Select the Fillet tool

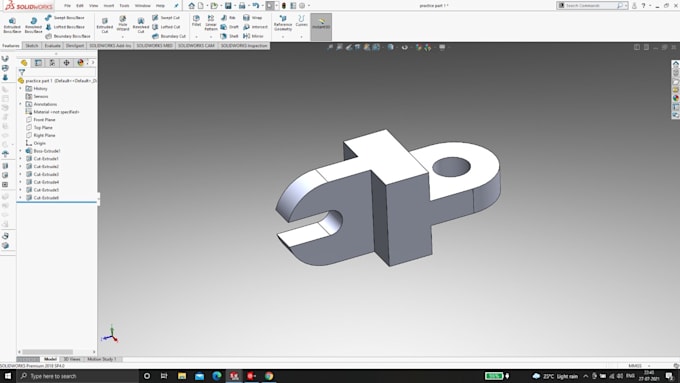(196, 21)
